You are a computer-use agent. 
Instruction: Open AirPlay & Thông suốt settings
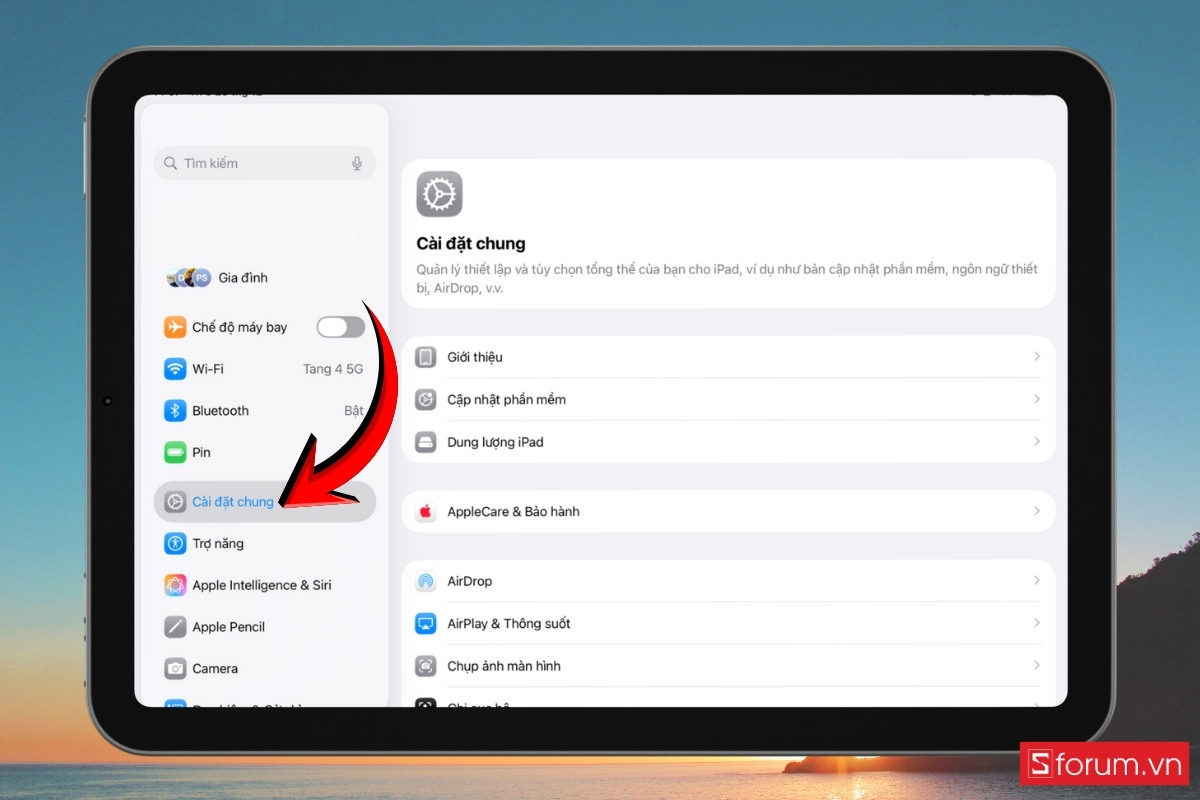tap(508, 624)
